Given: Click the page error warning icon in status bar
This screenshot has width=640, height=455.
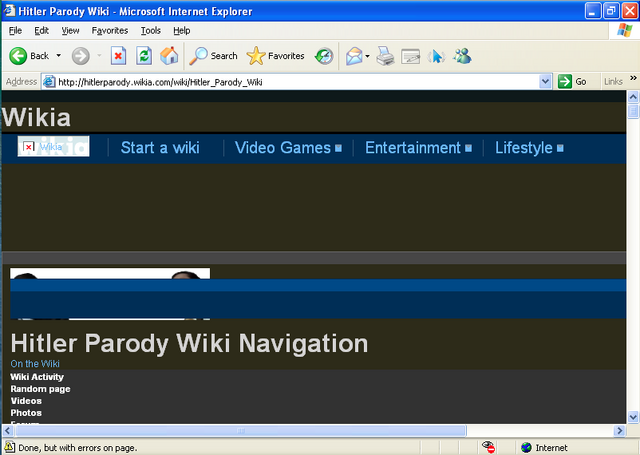Looking at the screenshot, I should (x=9, y=447).
